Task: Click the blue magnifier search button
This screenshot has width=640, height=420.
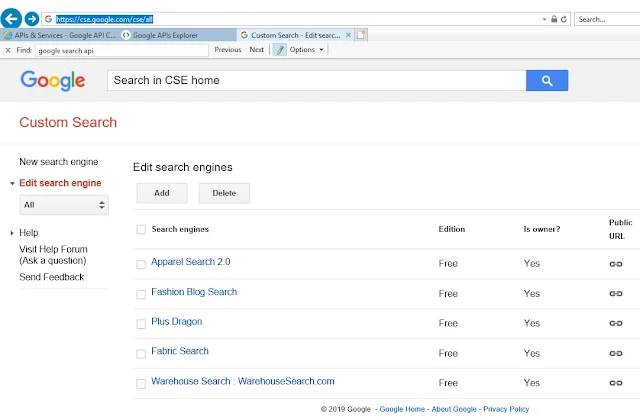Action: [547, 80]
